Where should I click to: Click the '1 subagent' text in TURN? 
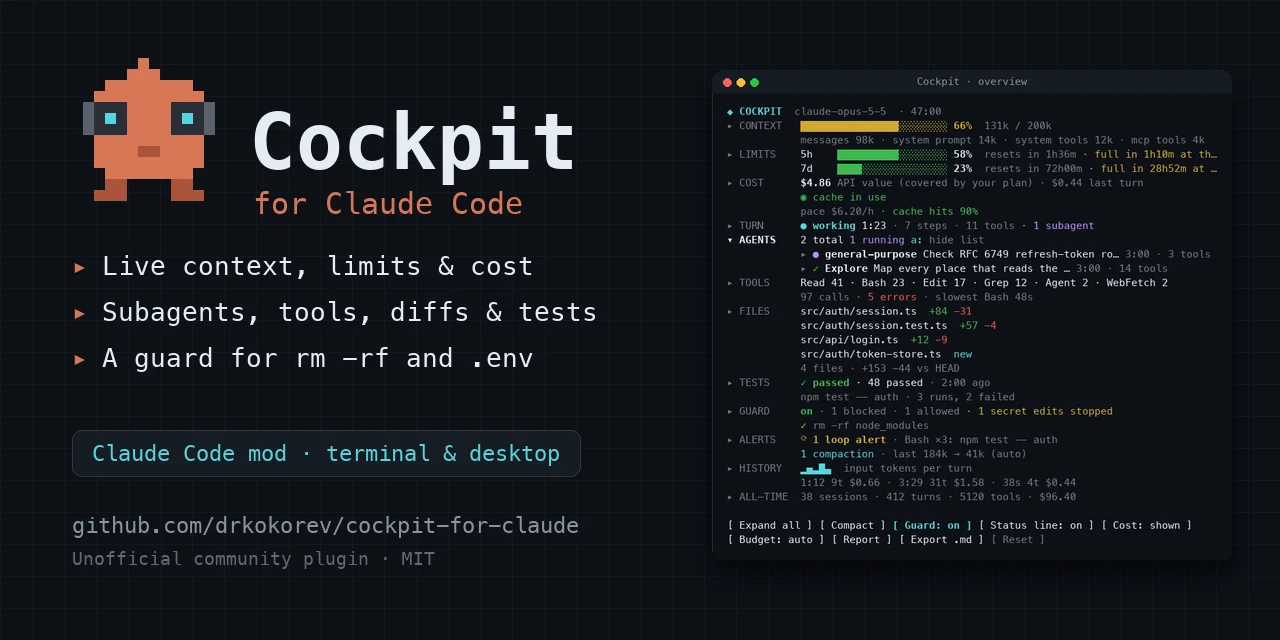pyautogui.click(x=1063, y=226)
